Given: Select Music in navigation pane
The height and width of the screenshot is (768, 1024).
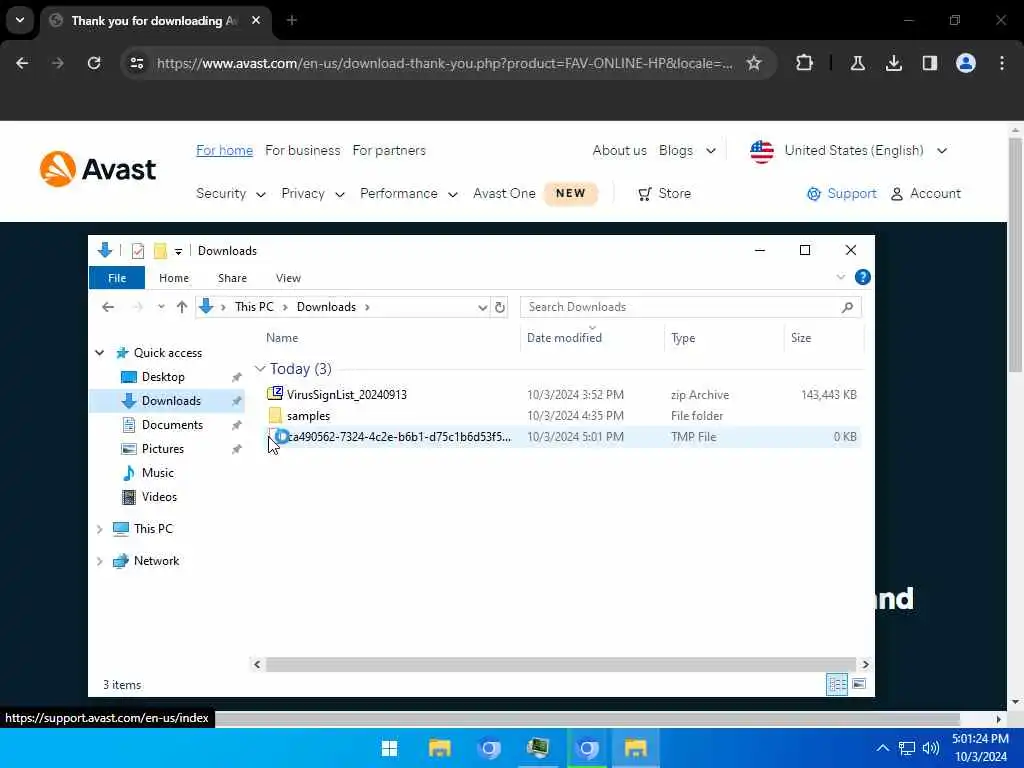Looking at the screenshot, I should pyautogui.click(x=157, y=473).
